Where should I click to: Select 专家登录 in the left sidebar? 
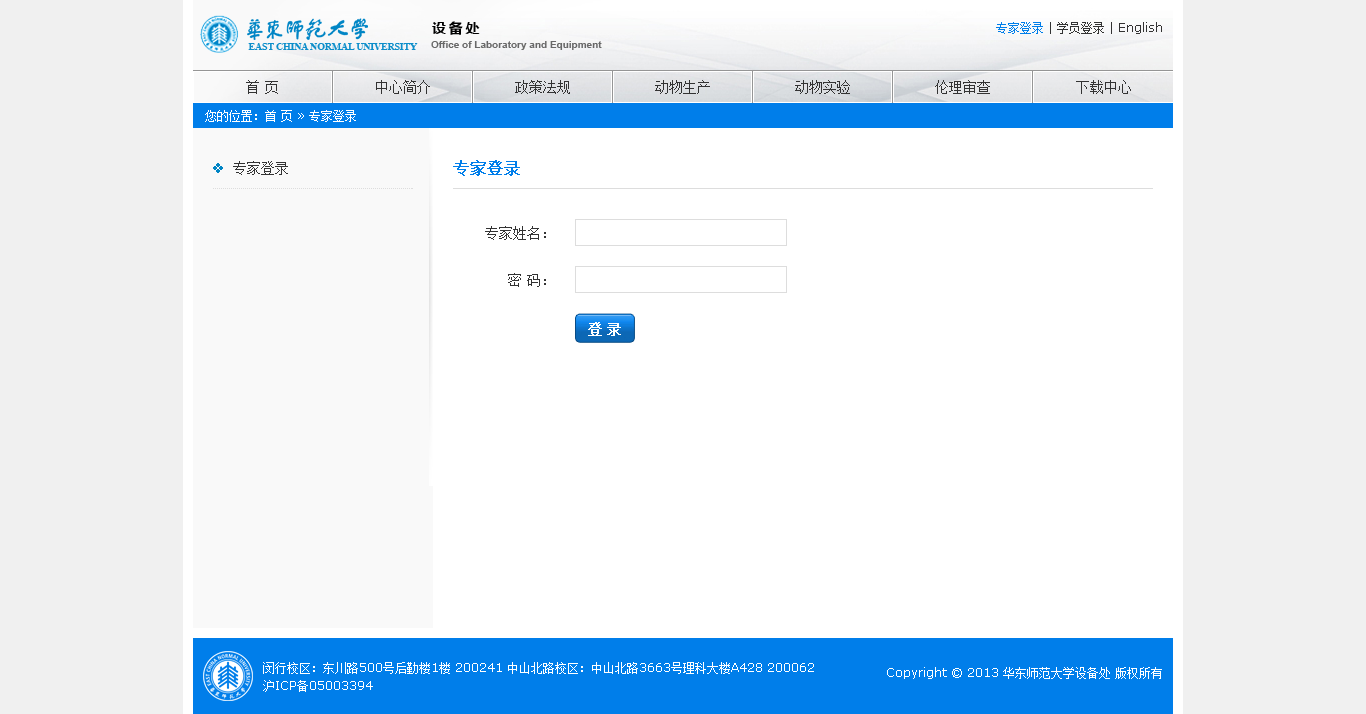(261, 169)
